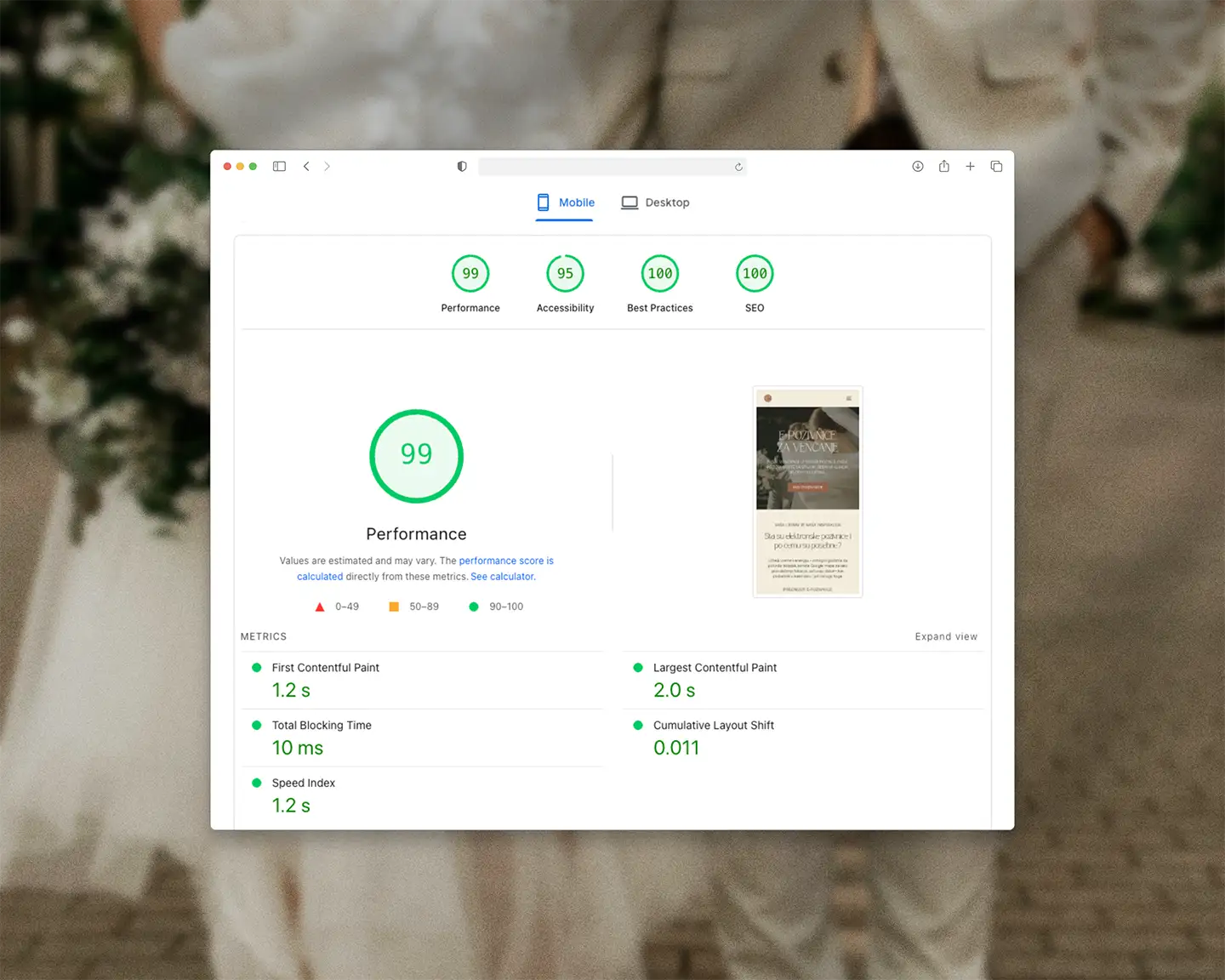Focus the Safari address bar
This screenshot has height=980, width=1225.
[x=604, y=167]
